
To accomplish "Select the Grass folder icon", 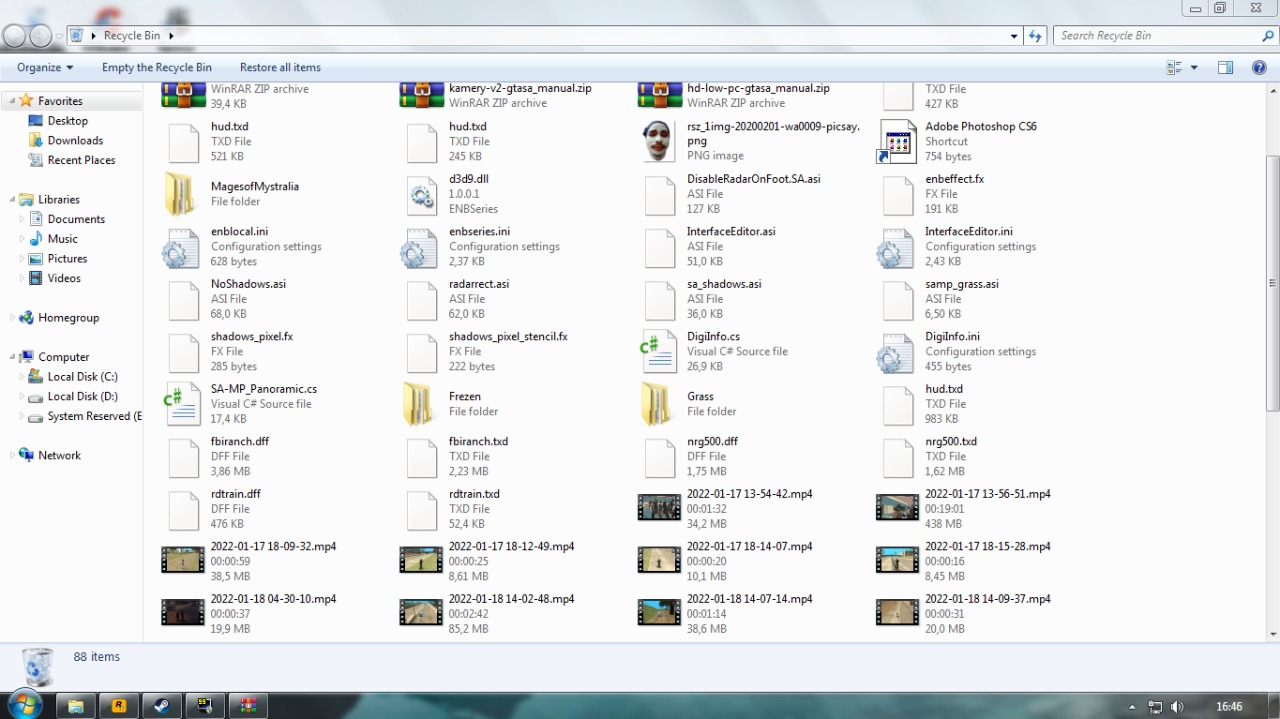I will 657,404.
